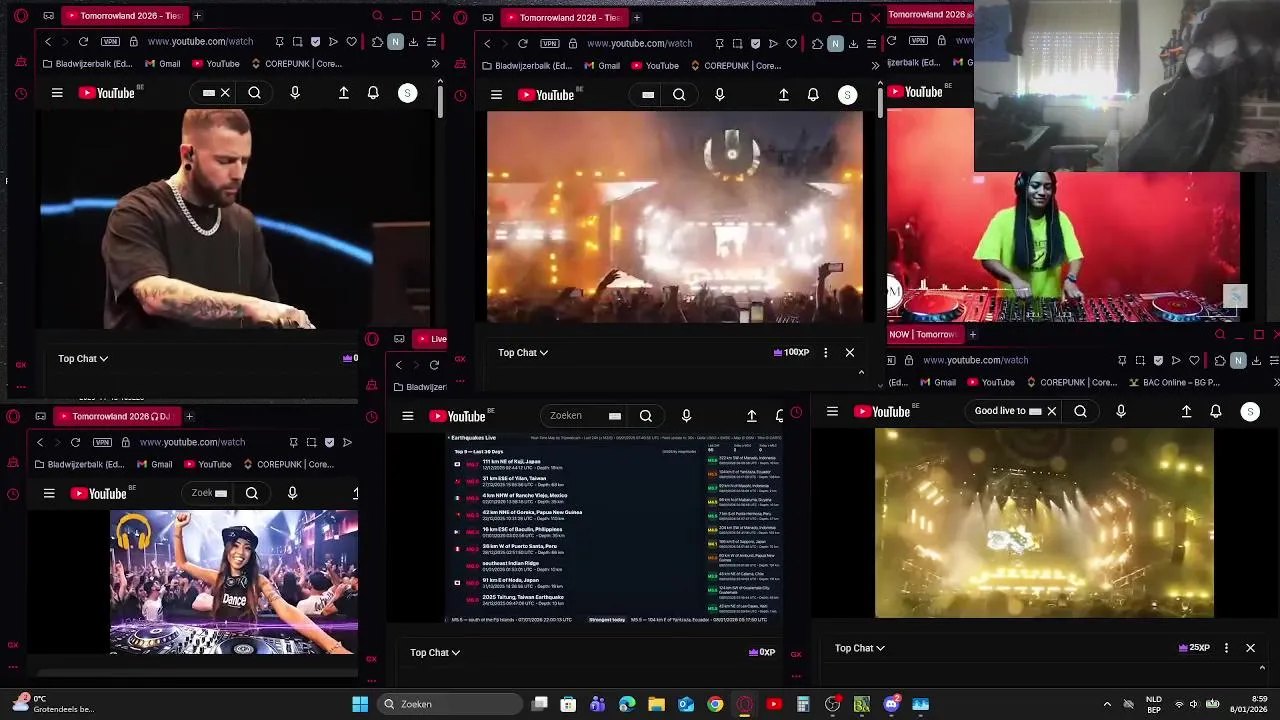Open YouTube bookmark in bottom-left window
Screen dimensions: 1280x720
(207, 464)
